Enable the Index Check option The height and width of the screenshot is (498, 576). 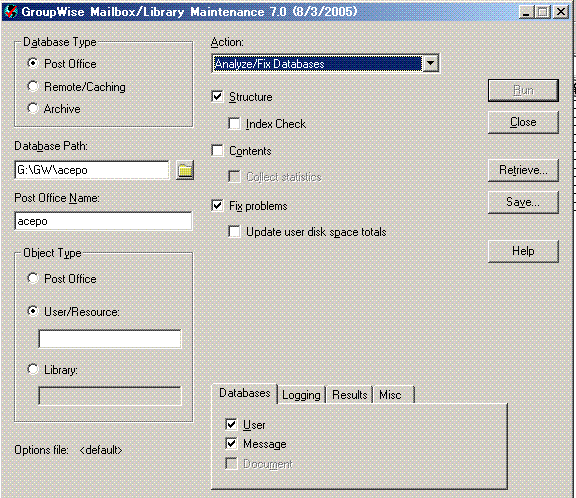pyautogui.click(x=234, y=123)
